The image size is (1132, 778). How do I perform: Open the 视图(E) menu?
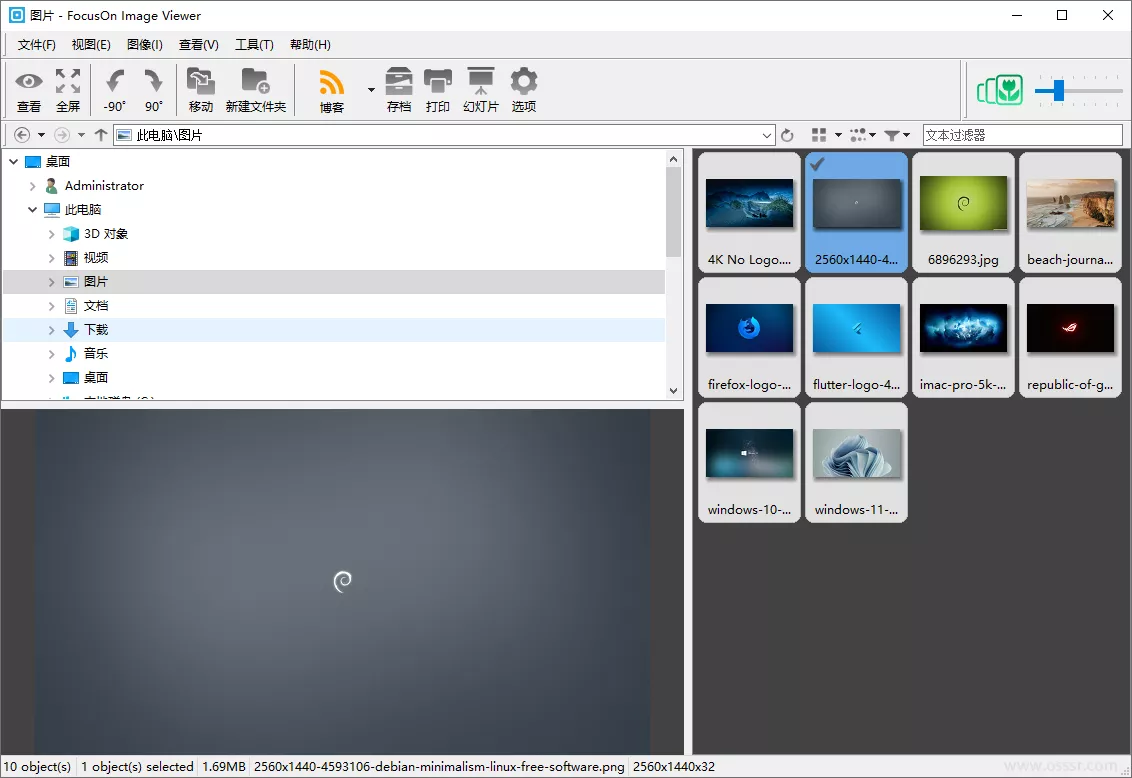tap(91, 45)
